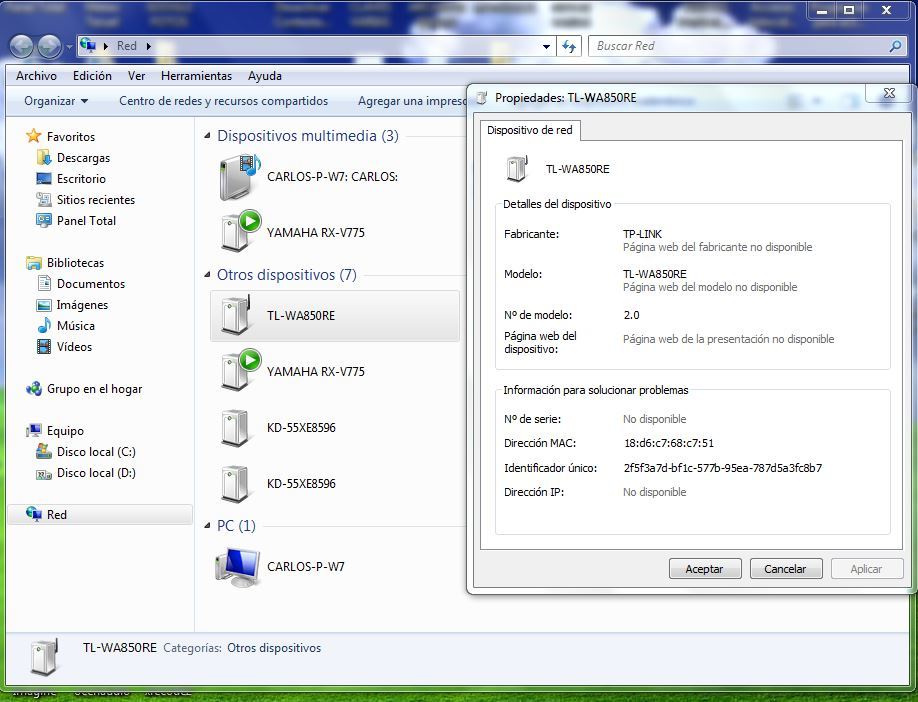Open Panel Total in Favoritos sidebar
This screenshot has height=702, width=918.
tap(86, 221)
